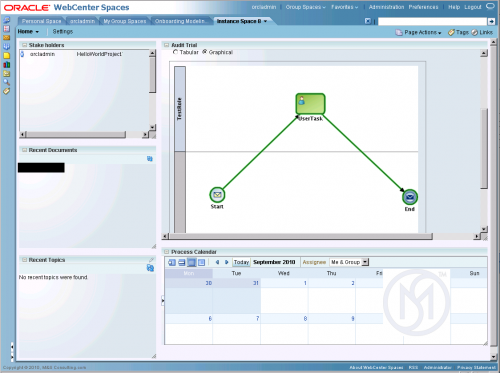
Task: Go to the next calendar month
Action: pos(227,262)
